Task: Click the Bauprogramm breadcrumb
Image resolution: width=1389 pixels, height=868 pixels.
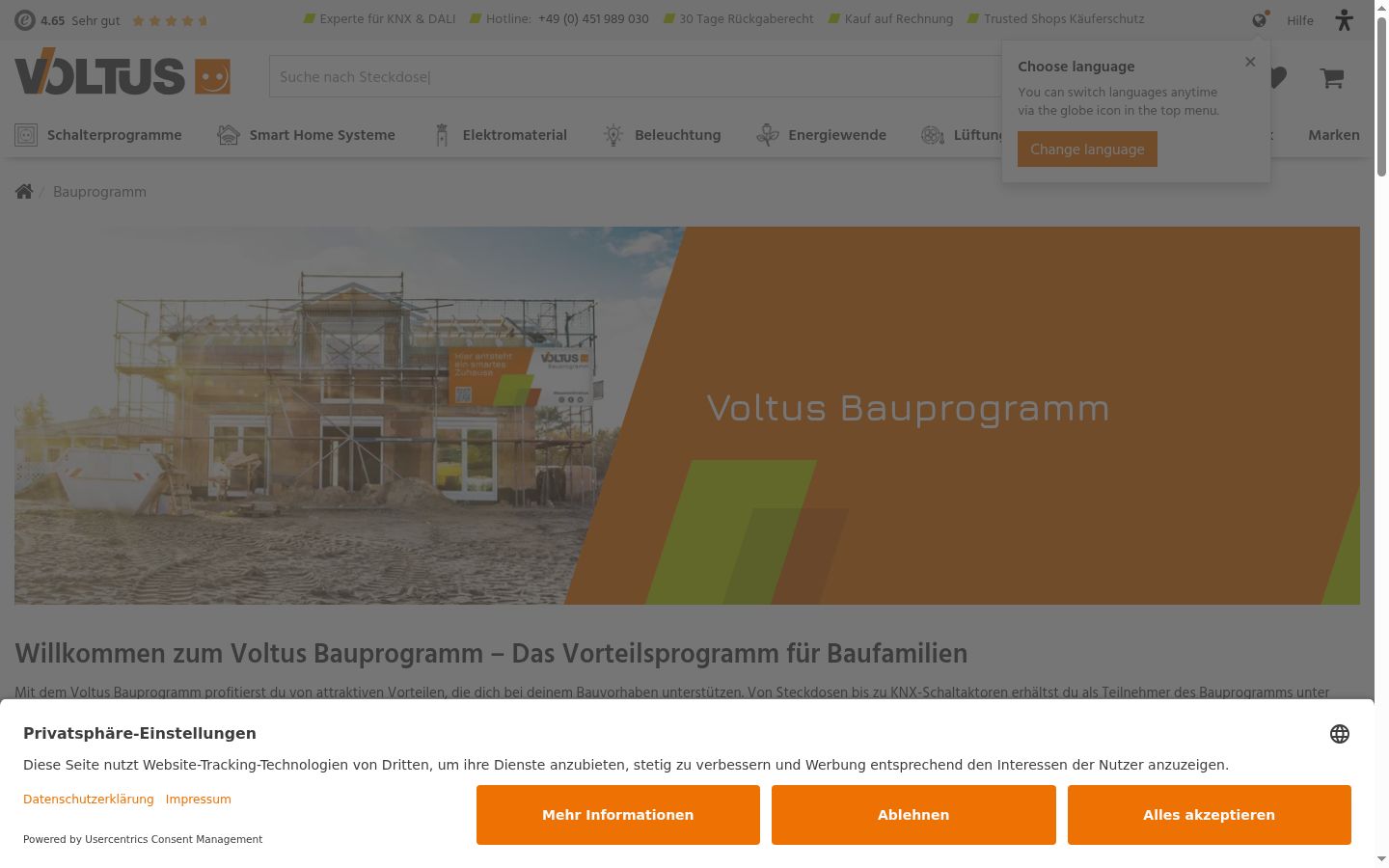Action: [100, 192]
